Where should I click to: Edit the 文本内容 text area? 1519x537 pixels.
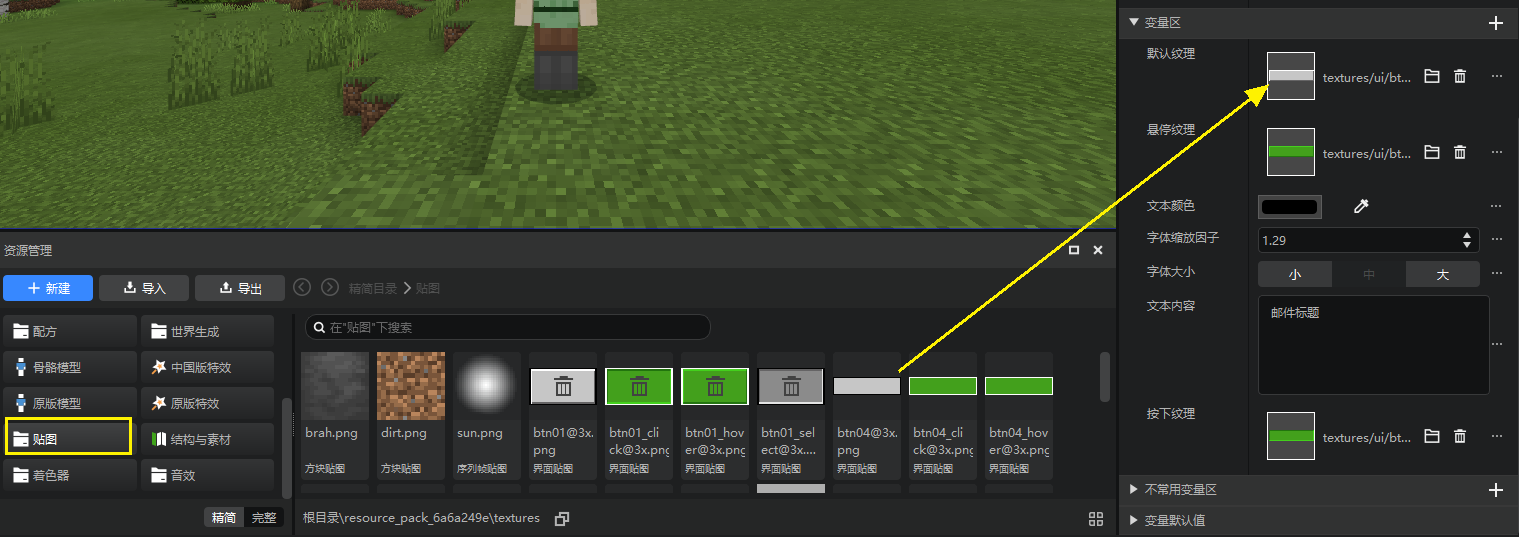(1373, 344)
